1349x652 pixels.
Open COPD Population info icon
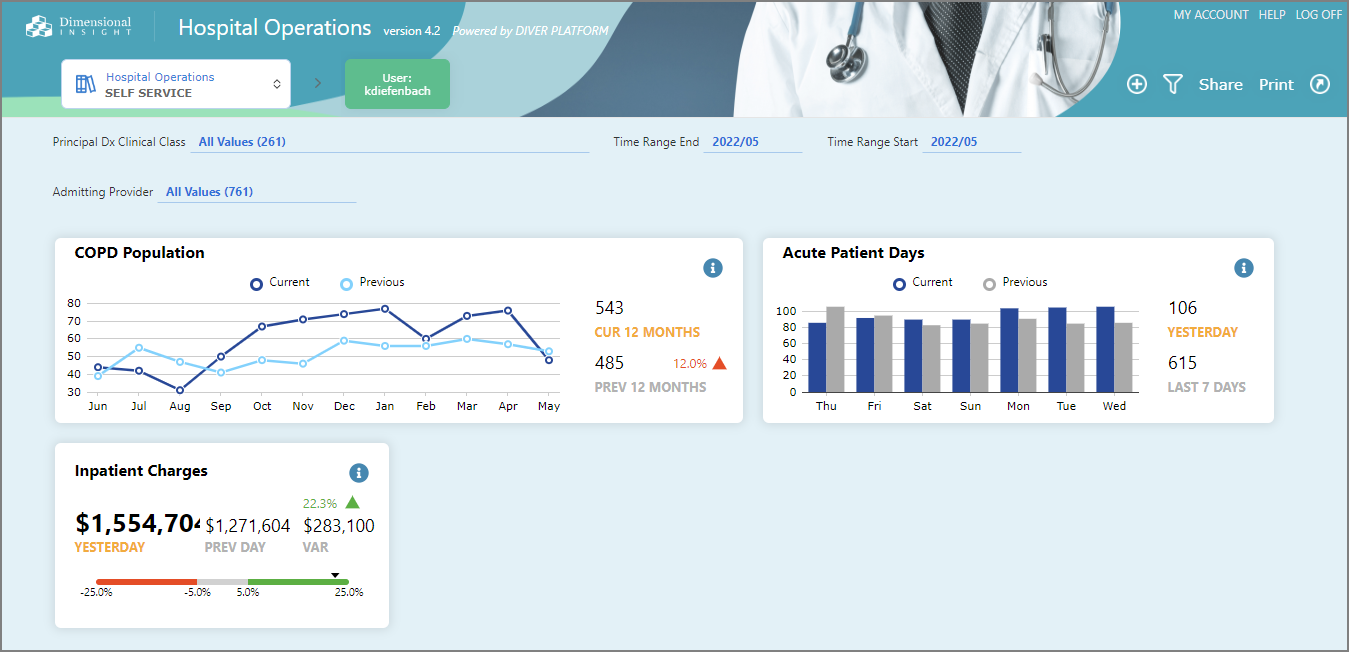712,268
